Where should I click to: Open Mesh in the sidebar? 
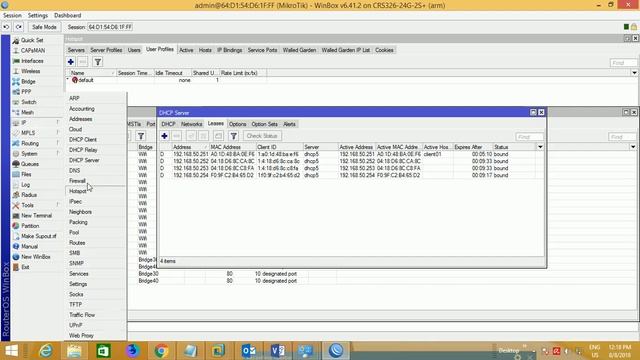coord(27,112)
